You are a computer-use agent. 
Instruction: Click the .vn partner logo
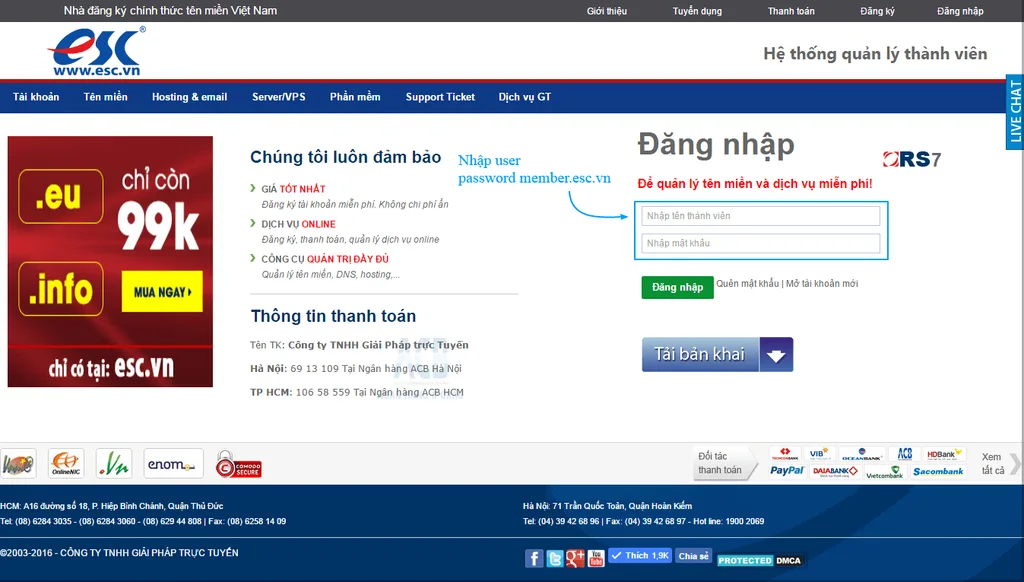114,464
